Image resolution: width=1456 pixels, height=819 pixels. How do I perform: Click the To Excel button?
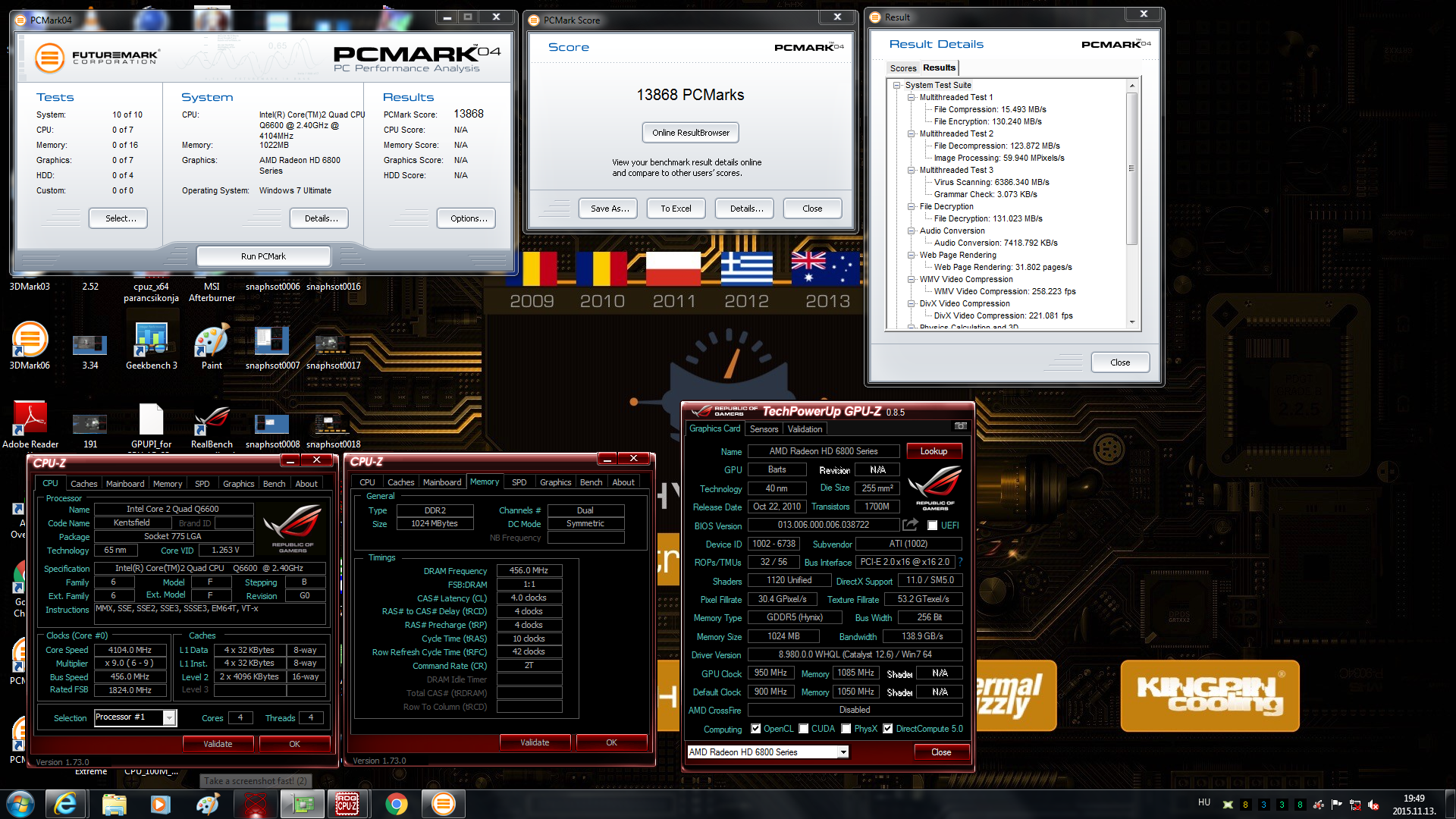point(676,209)
